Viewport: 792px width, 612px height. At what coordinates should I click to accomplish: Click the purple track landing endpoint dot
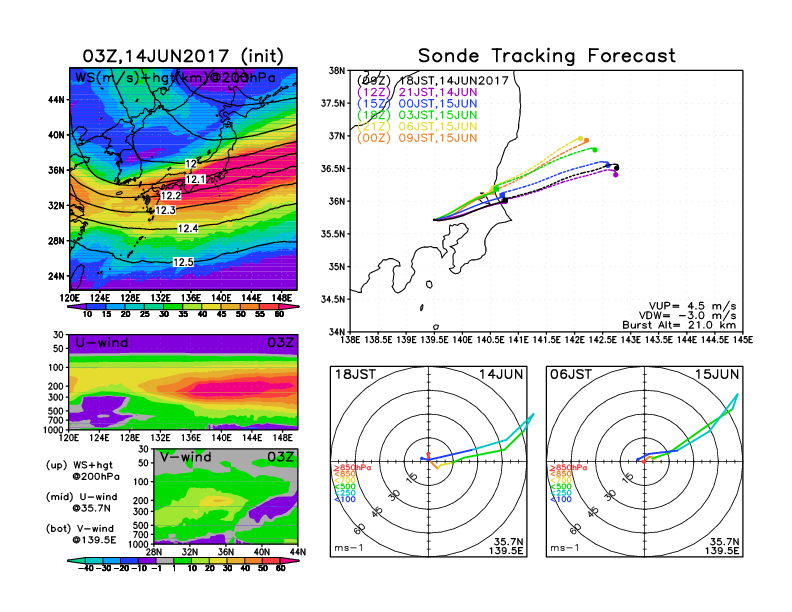pyautogui.click(x=616, y=175)
